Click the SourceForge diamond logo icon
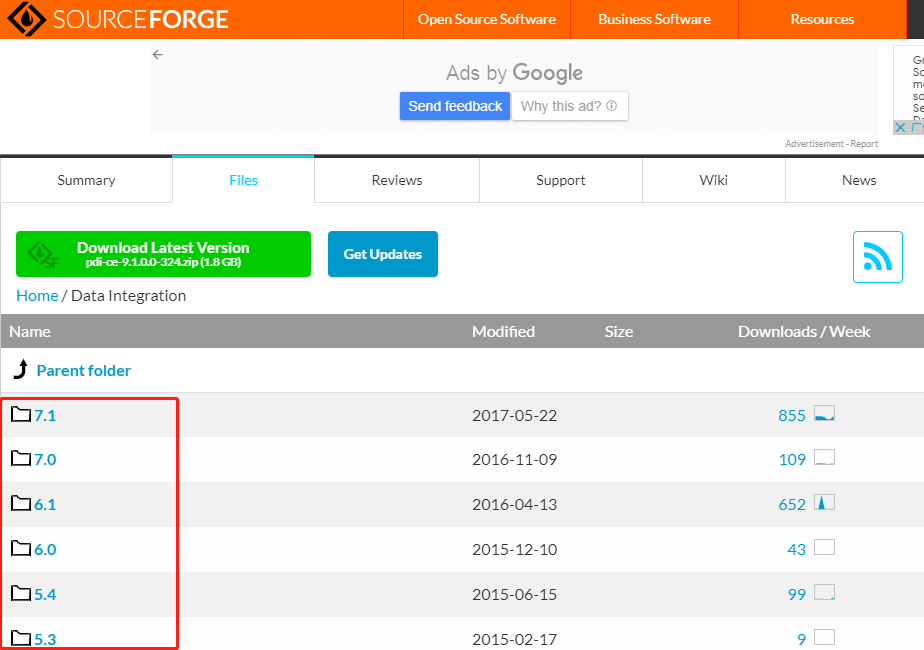Image resolution: width=924 pixels, height=650 pixels. pyautogui.click(x=26, y=19)
